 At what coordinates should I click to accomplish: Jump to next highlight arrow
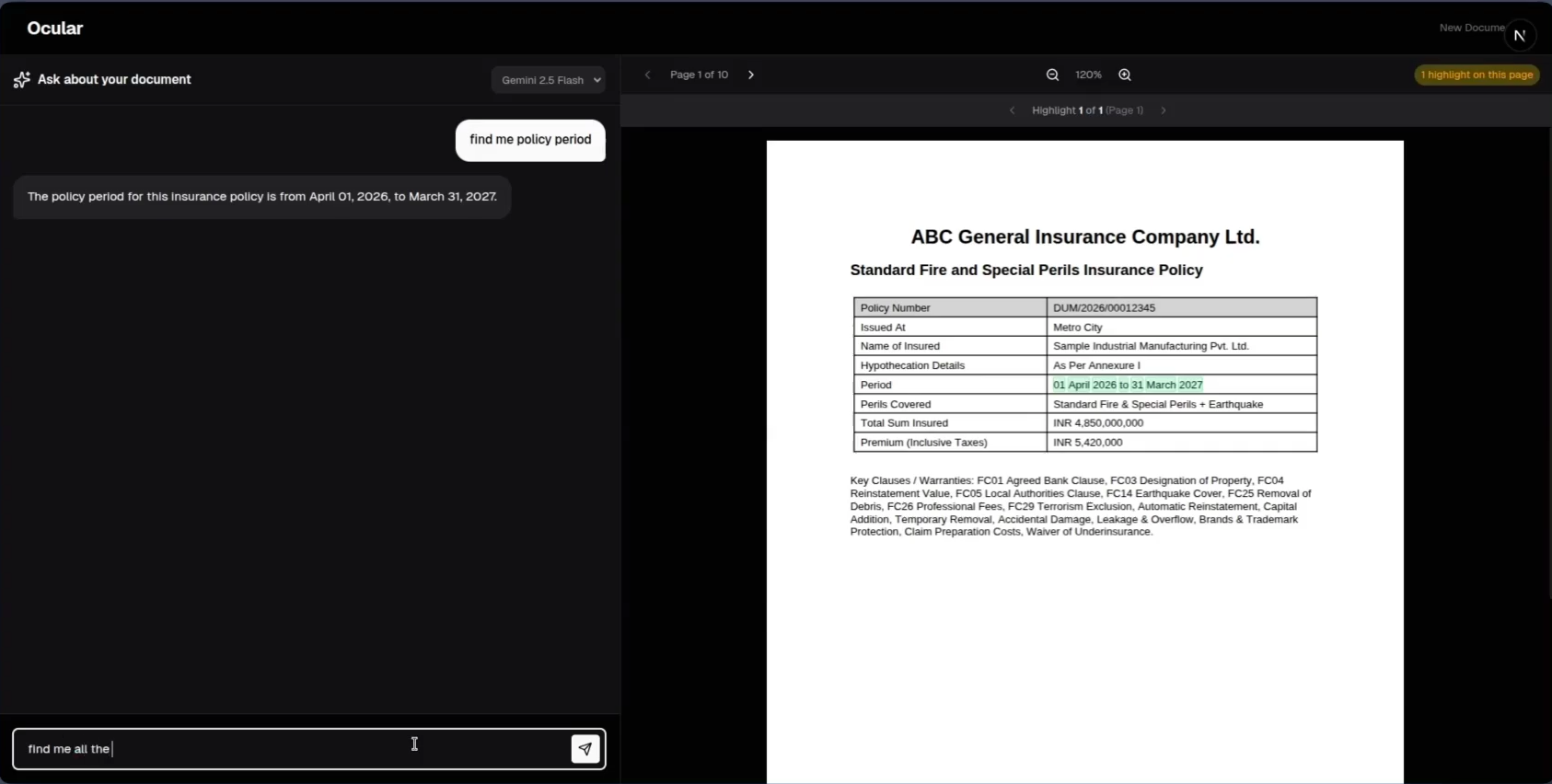click(1164, 110)
